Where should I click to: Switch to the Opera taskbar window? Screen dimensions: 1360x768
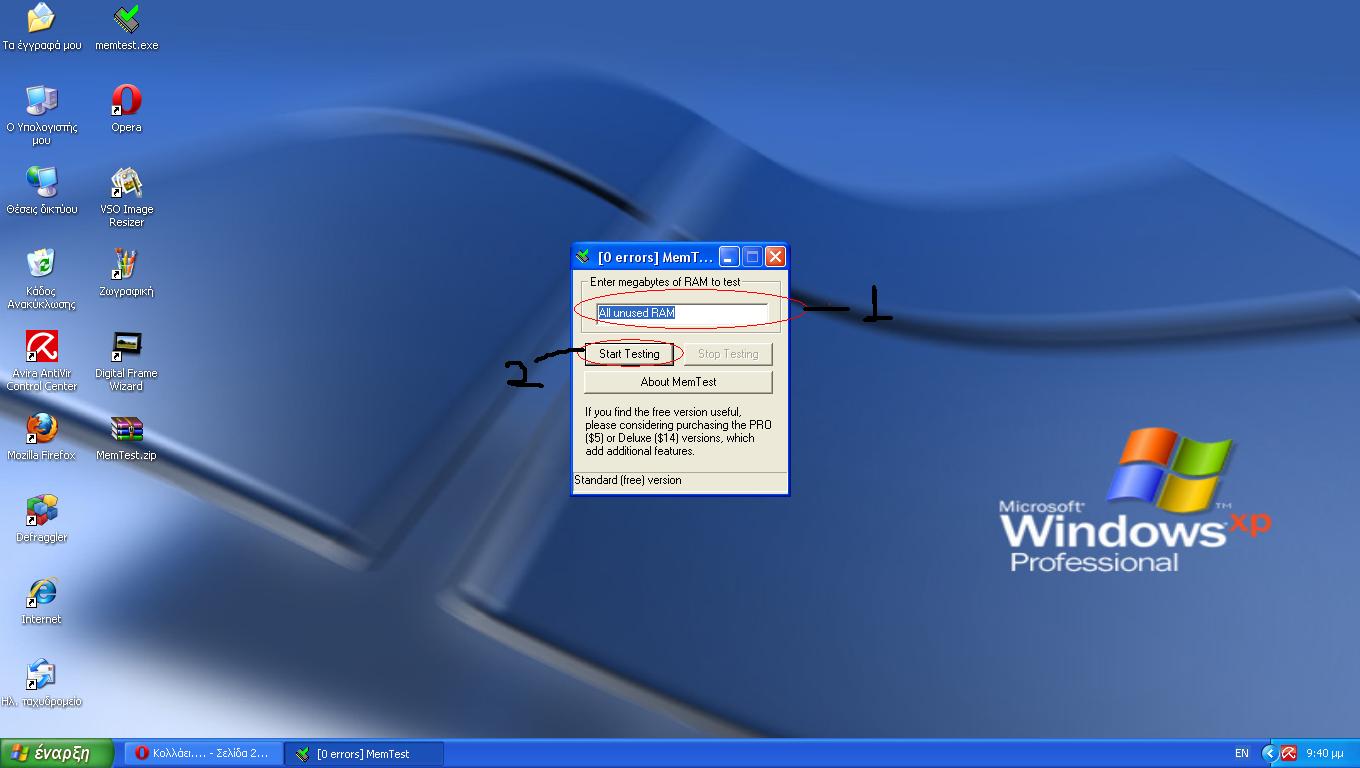point(203,754)
